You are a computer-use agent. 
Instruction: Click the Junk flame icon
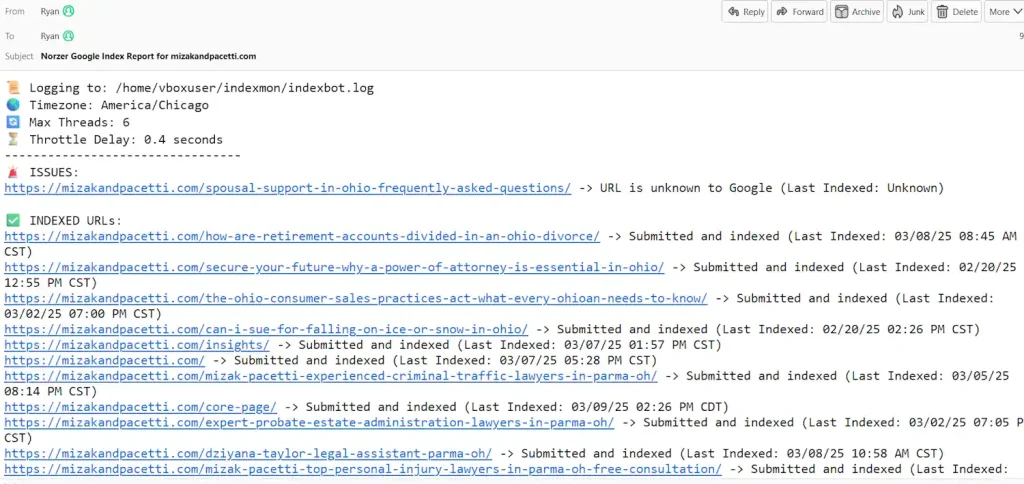897,12
